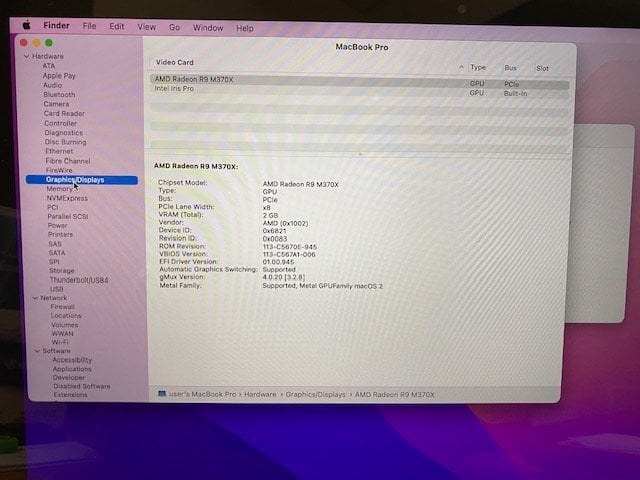Select Power in the sidebar
640x480 pixels.
pyautogui.click(x=58, y=225)
